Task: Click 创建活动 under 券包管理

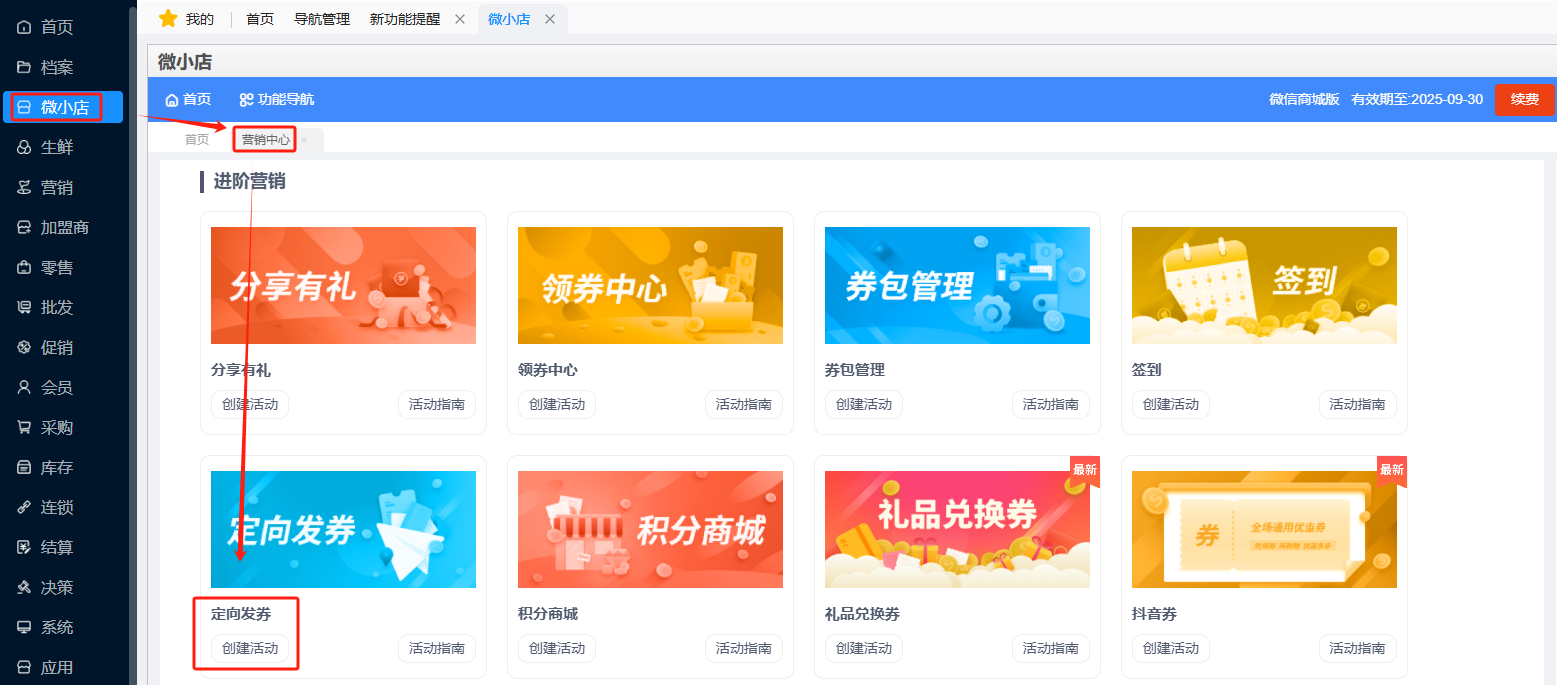Action: click(864, 404)
